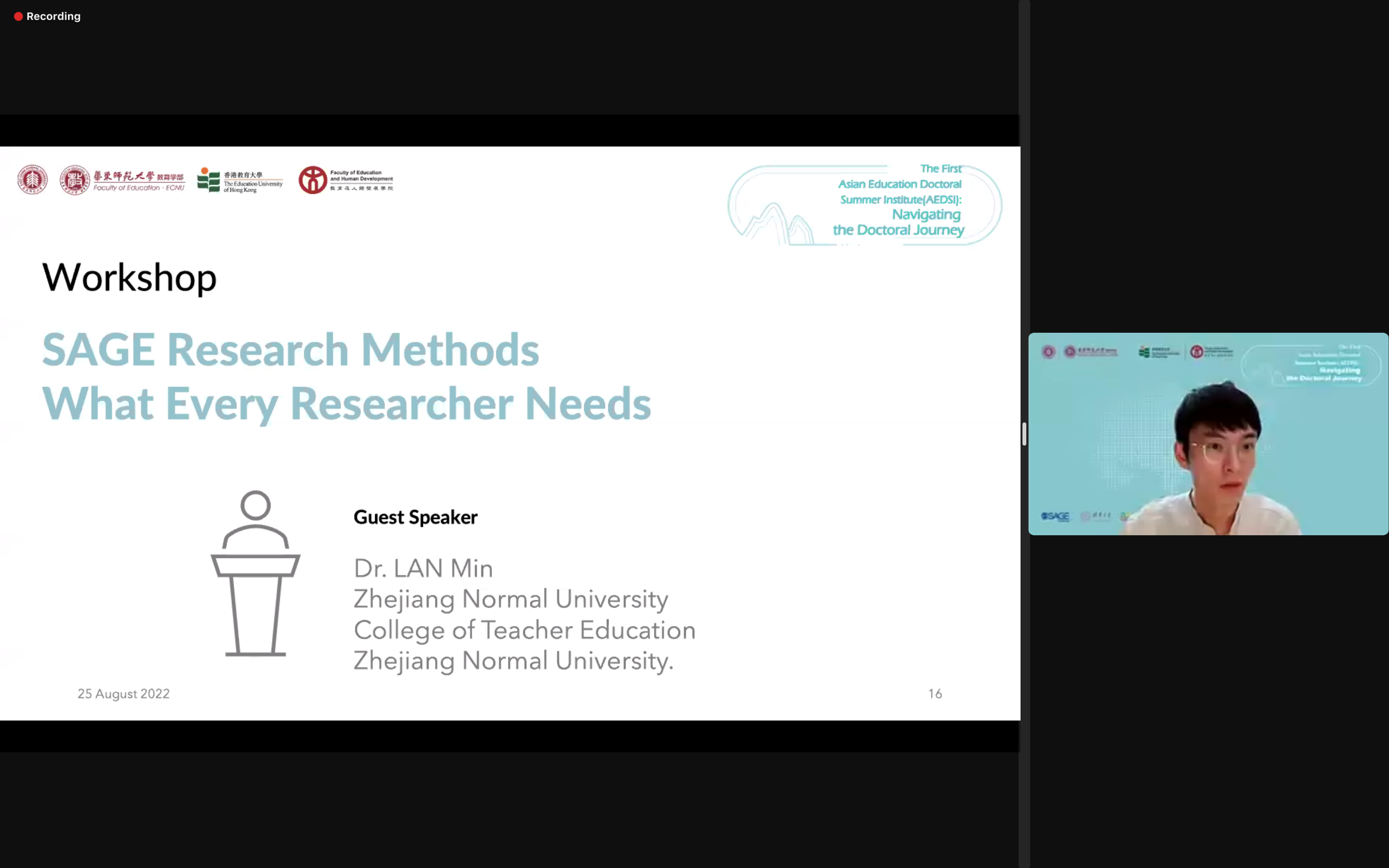Click the SAGE logo in the speaker video
This screenshot has height=868, width=1389.
1055,516
